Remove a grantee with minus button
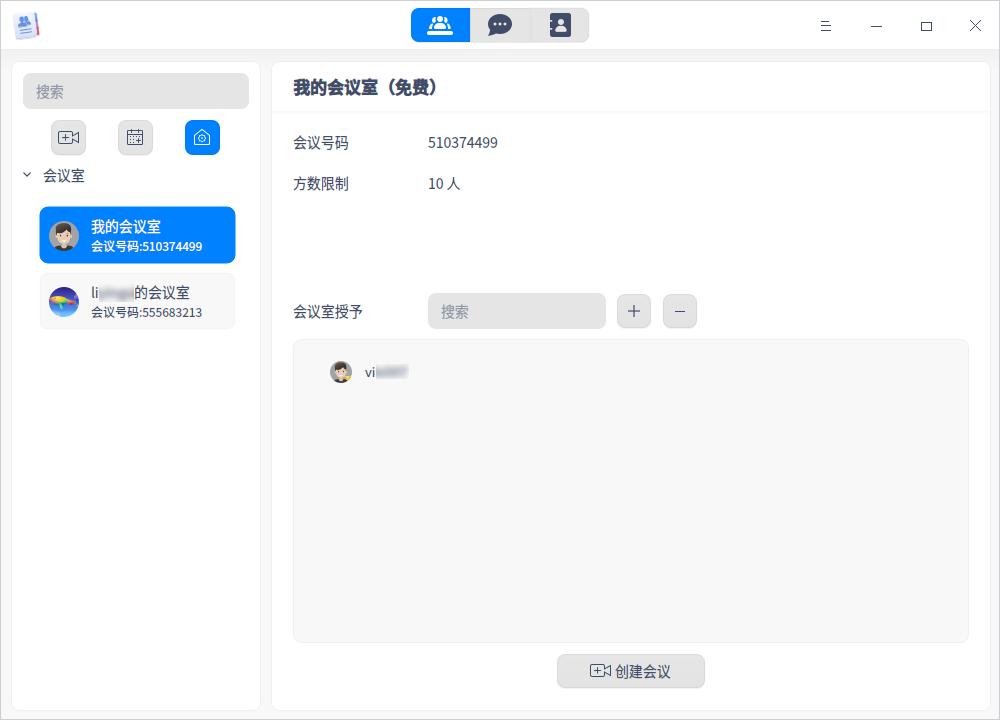1000x720 pixels. (680, 311)
